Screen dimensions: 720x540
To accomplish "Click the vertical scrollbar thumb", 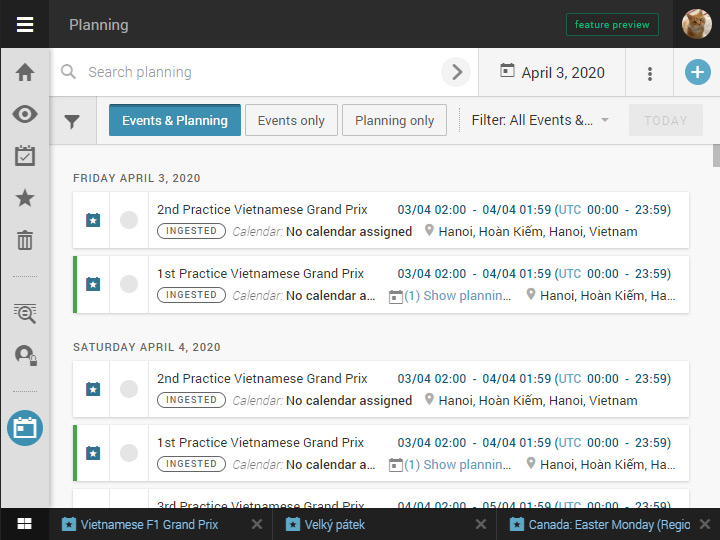I will click(716, 156).
